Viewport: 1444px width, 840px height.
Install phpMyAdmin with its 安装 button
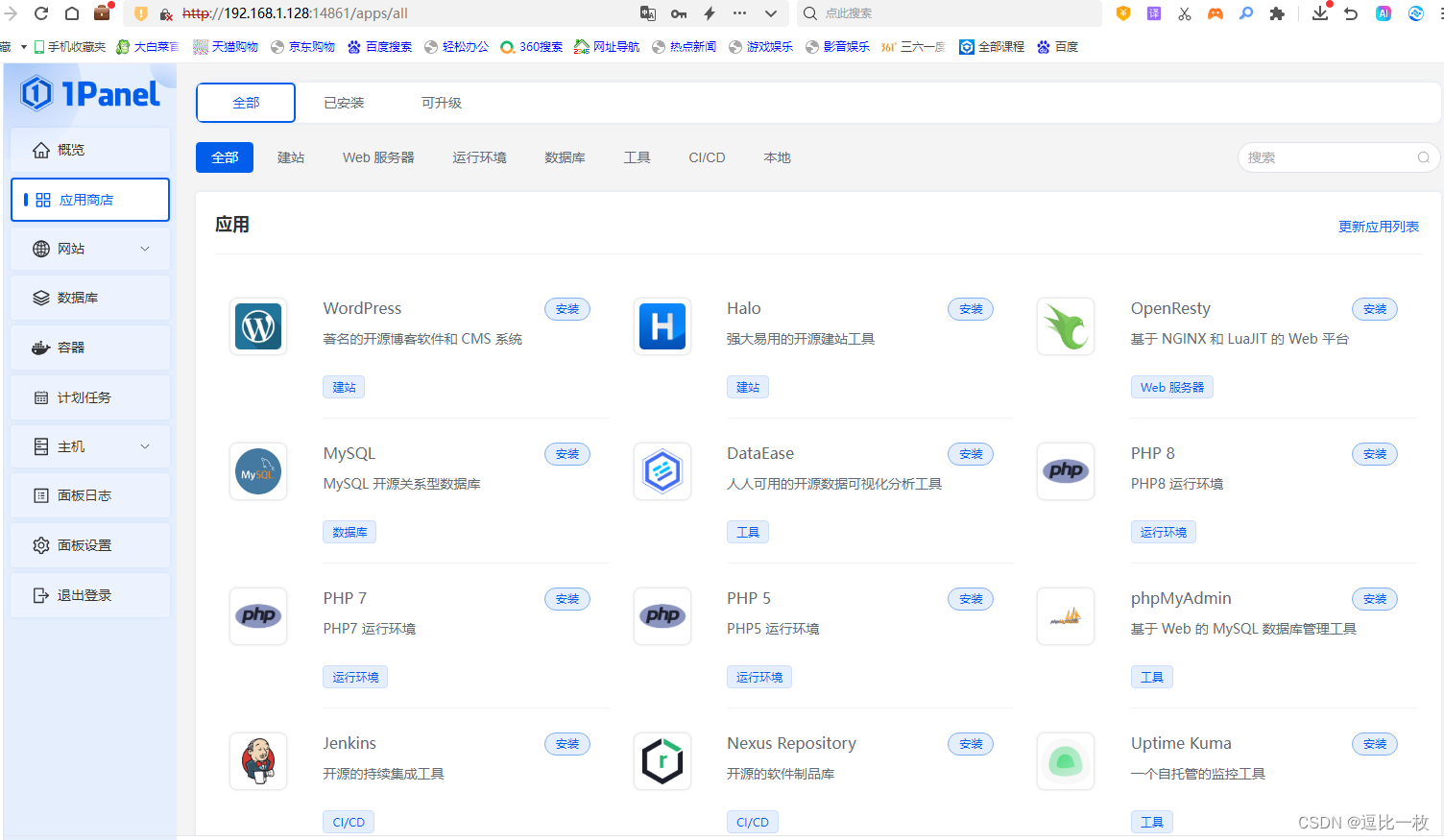(x=1375, y=599)
